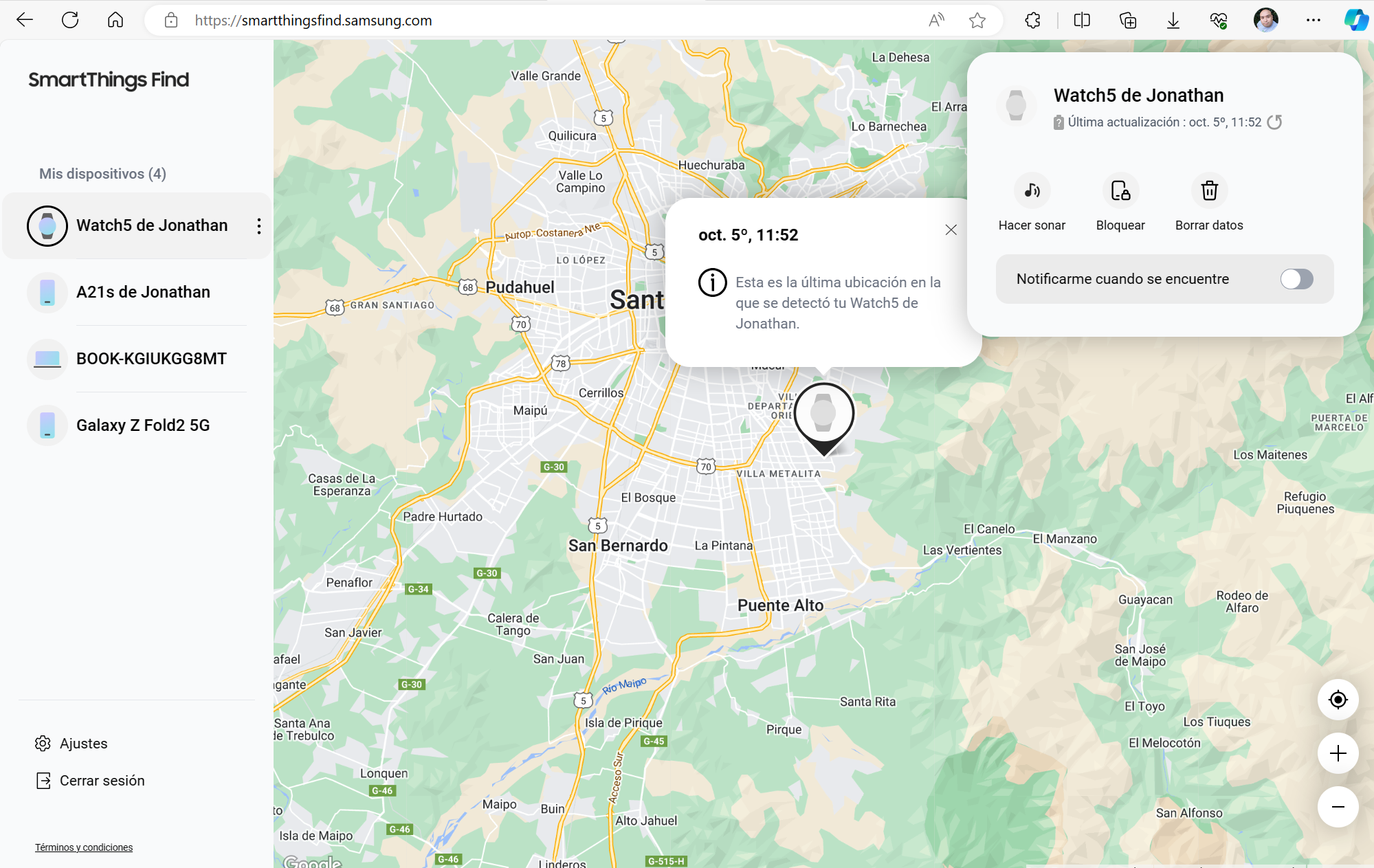Open the Read Aloud icon in address bar

[936, 21]
